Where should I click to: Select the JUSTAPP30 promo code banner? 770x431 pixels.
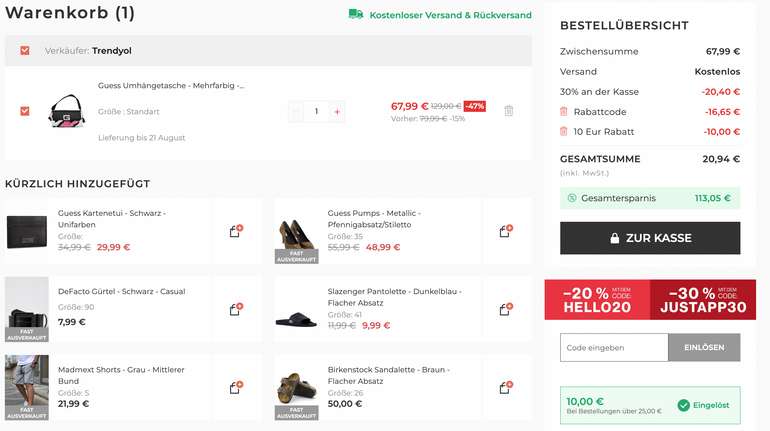pyautogui.click(x=702, y=299)
